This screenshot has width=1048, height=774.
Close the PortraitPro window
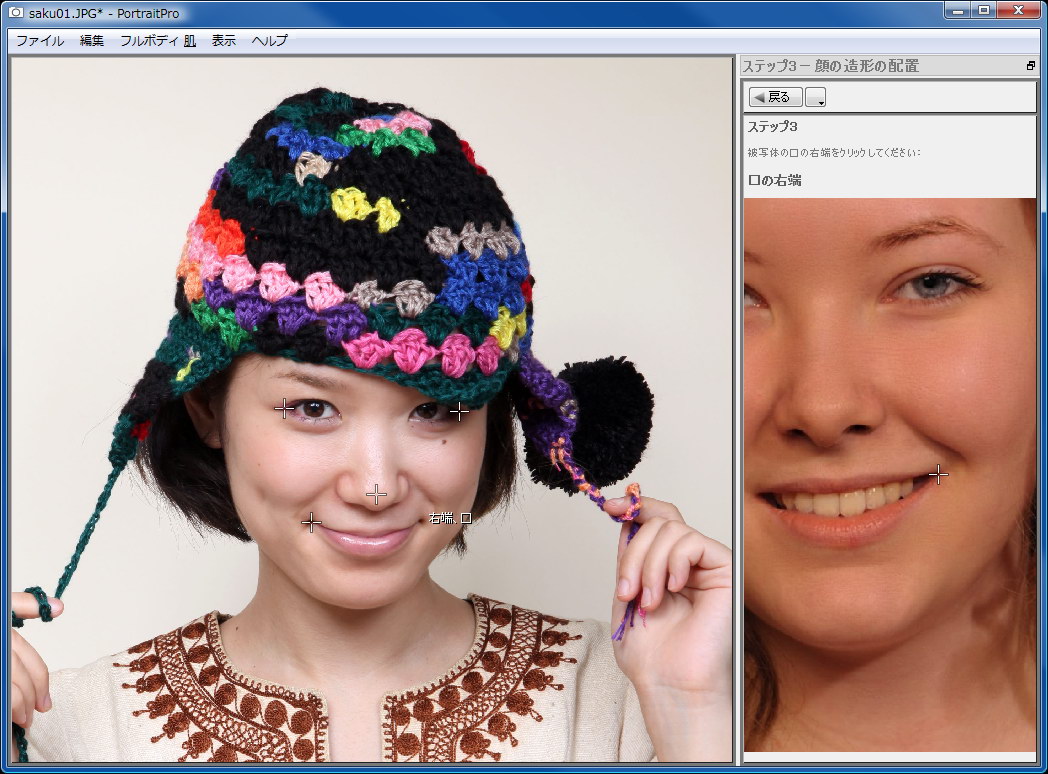(1018, 10)
